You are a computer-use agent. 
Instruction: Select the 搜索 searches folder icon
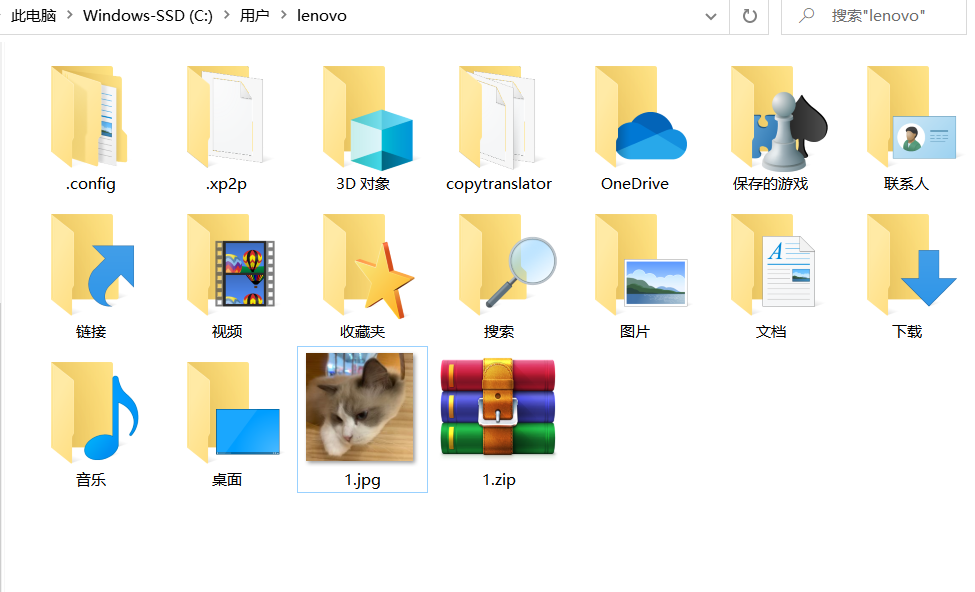coord(507,264)
